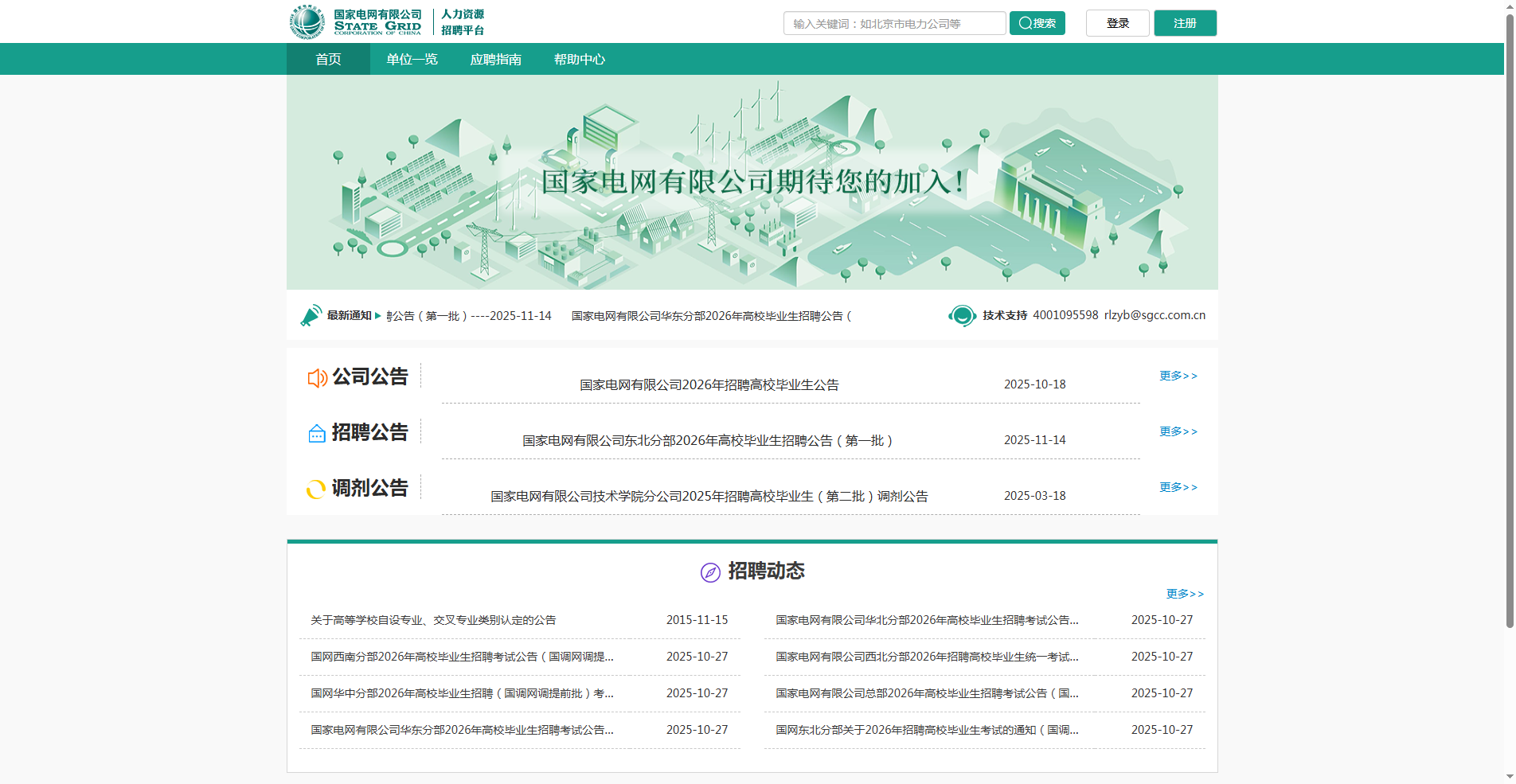Switch to the 单位一览 tab
Image resolution: width=1516 pixels, height=784 pixels.
pos(411,59)
